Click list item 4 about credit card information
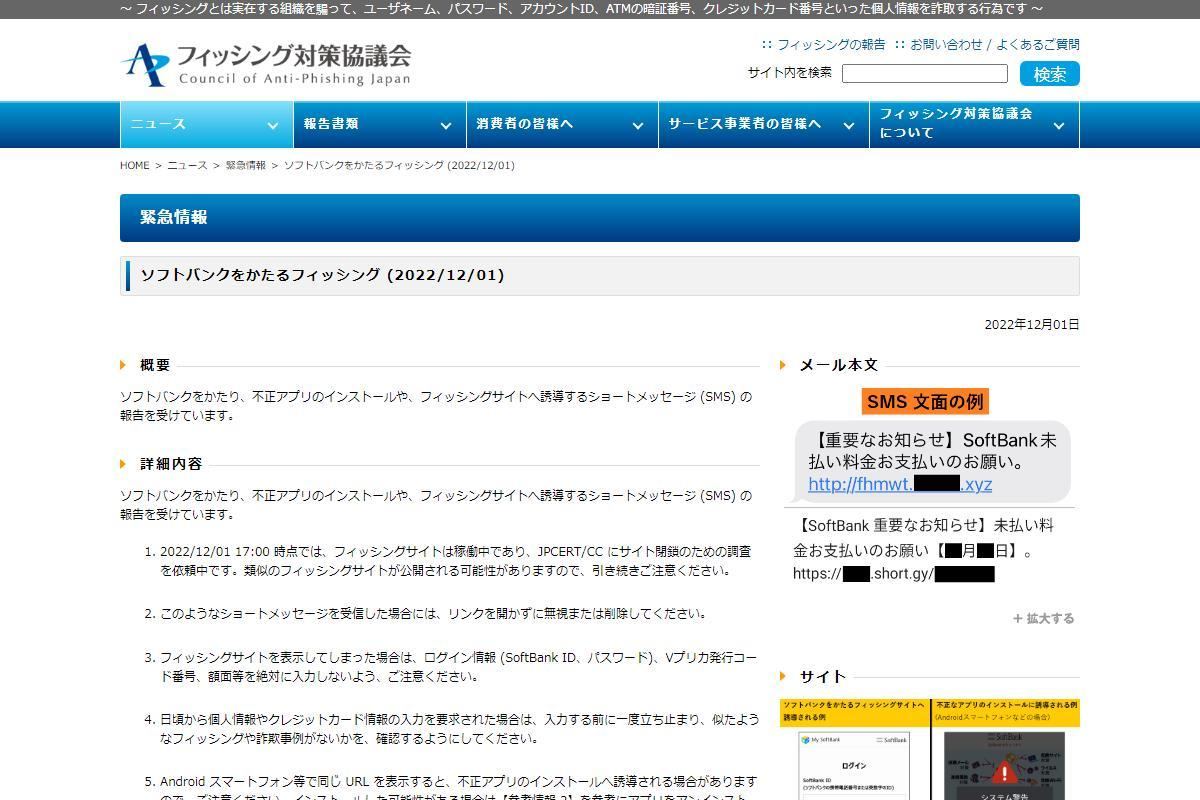Viewport: 1200px width, 800px height. click(x=459, y=729)
